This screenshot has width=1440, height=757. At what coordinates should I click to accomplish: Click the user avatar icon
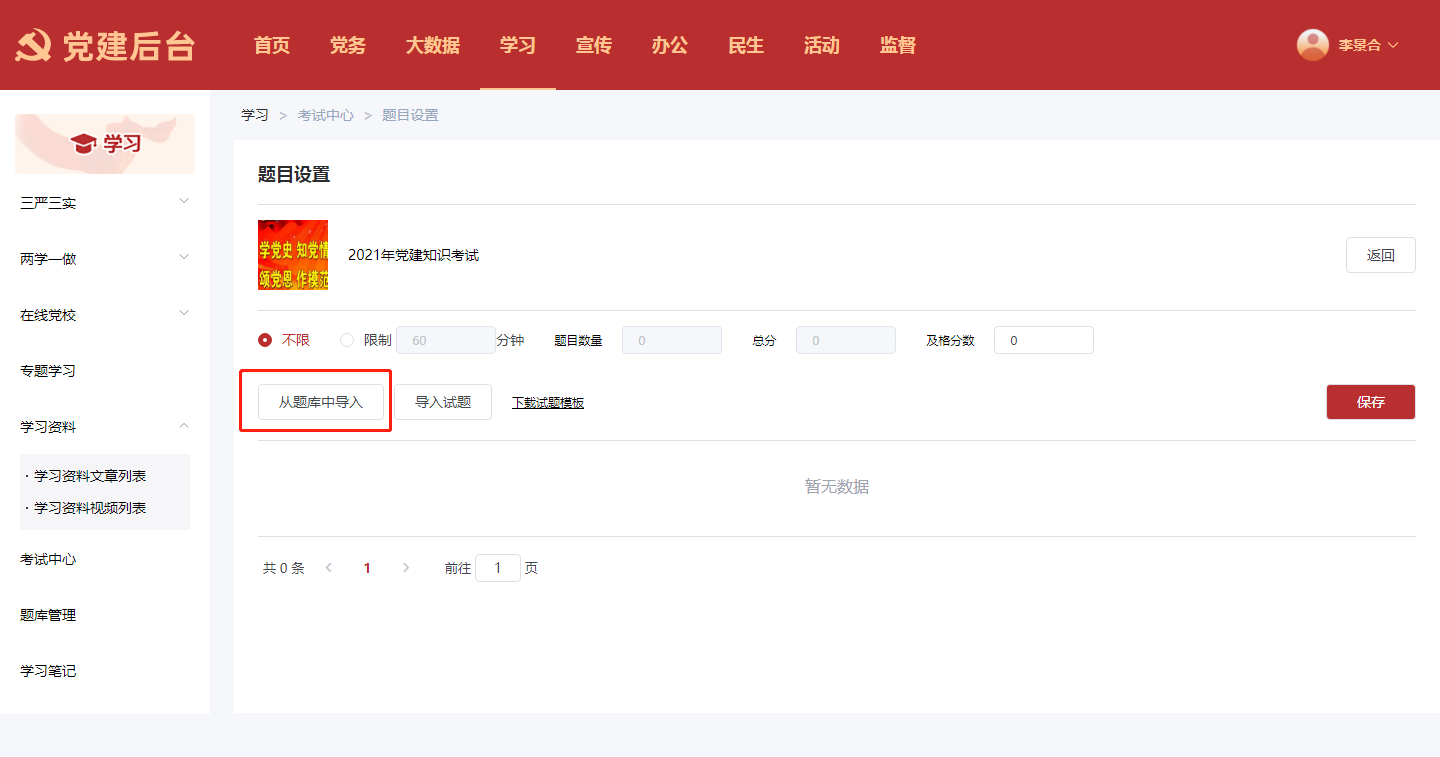coord(1312,45)
